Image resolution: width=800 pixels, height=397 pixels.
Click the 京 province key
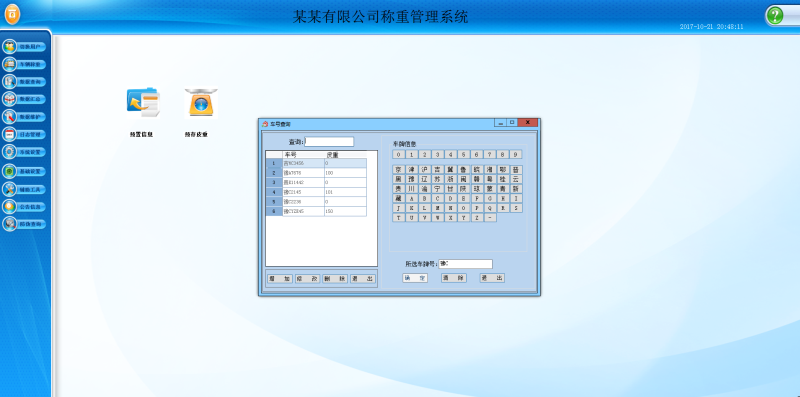click(399, 169)
